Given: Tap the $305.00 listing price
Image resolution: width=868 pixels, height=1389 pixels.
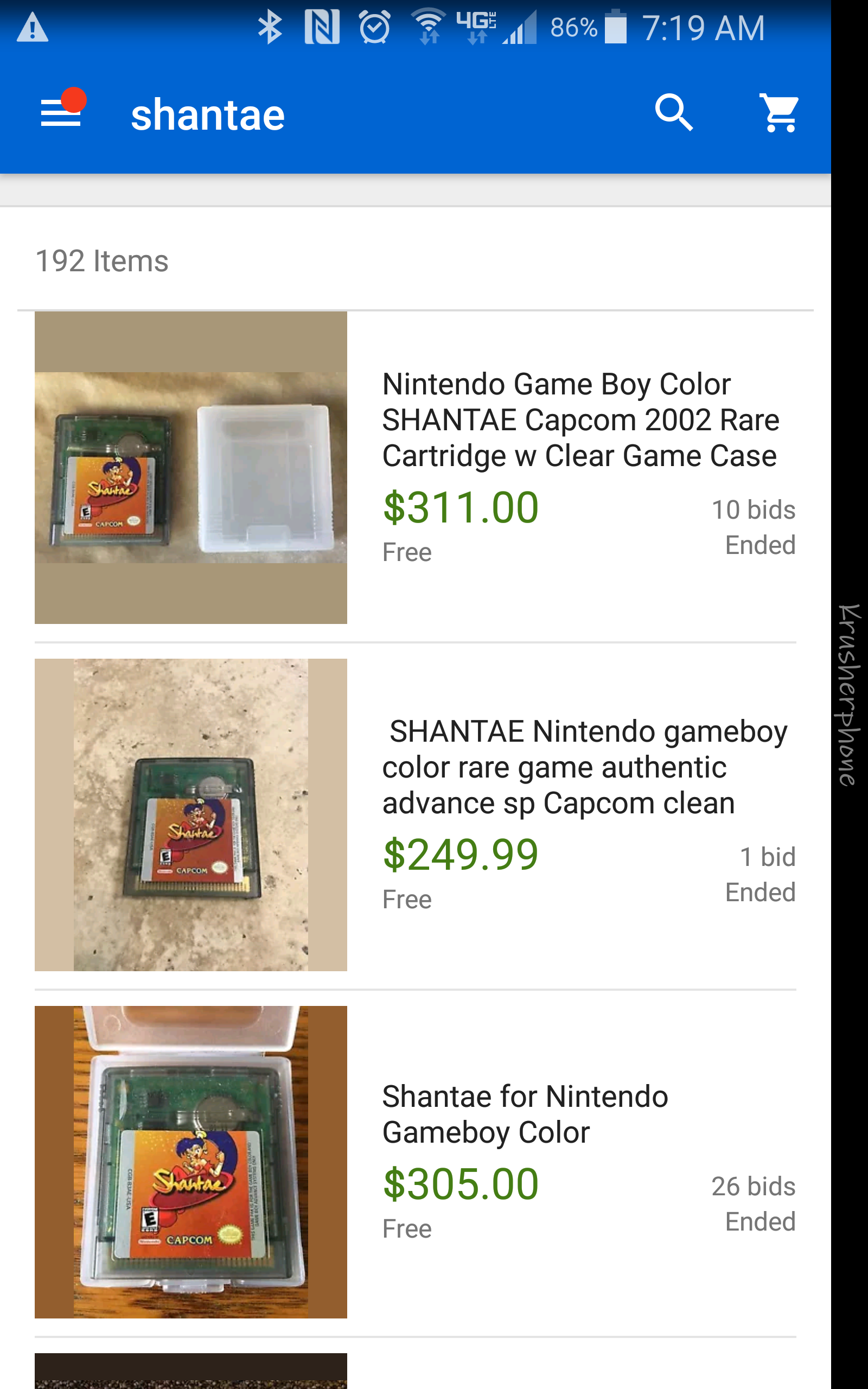Looking at the screenshot, I should tap(461, 1184).
